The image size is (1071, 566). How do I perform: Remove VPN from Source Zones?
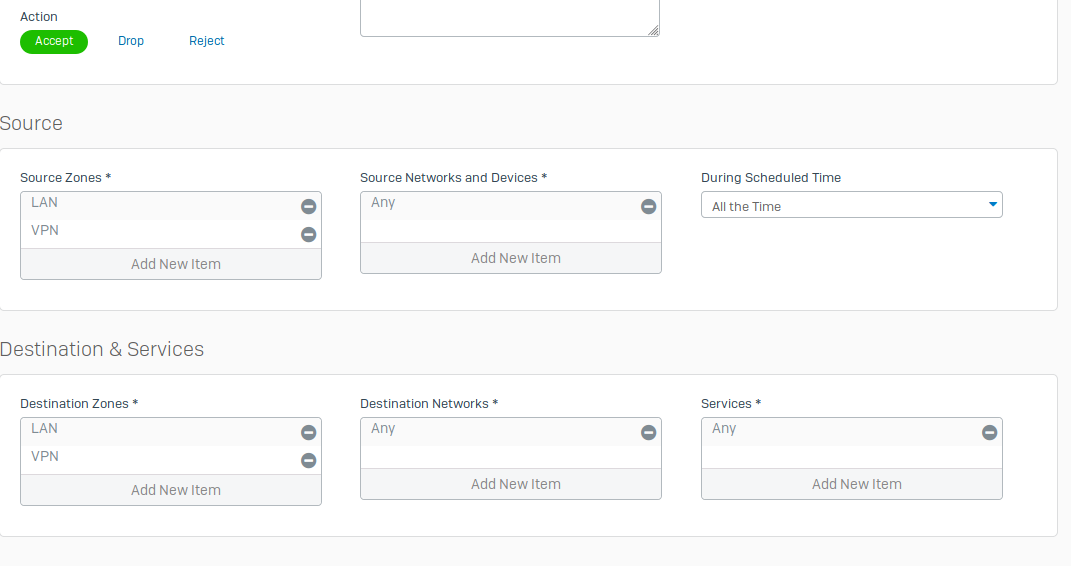coord(309,234)
